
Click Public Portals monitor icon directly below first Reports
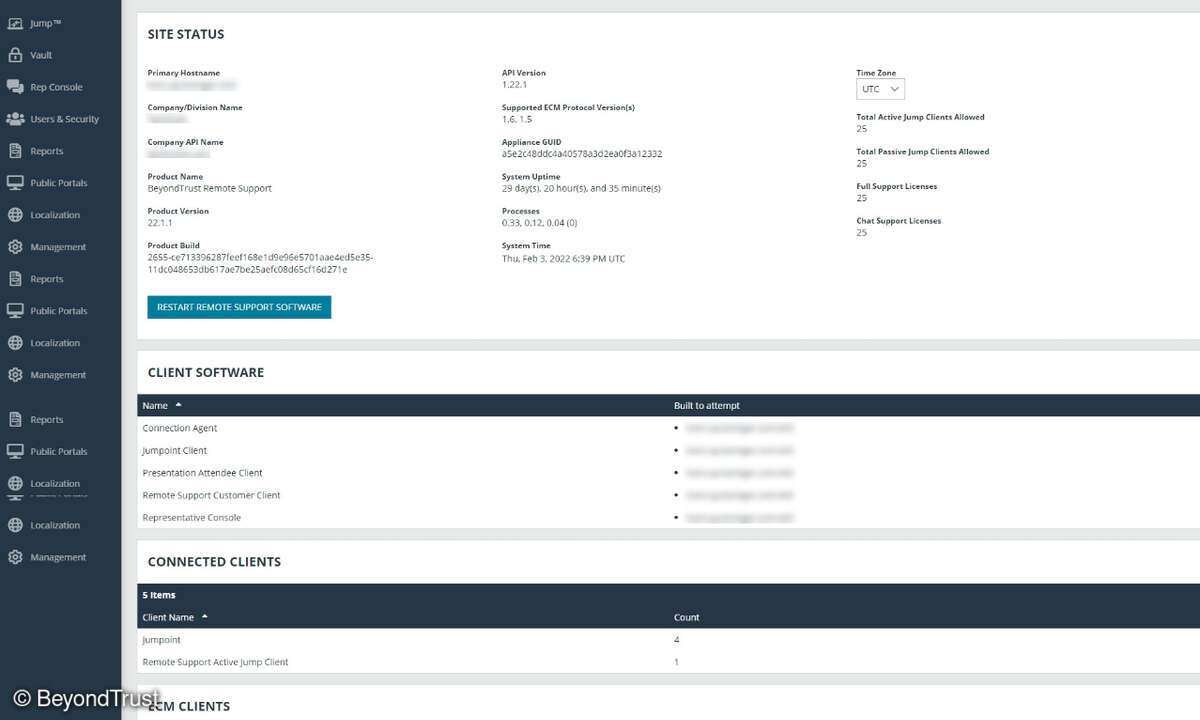15,183
